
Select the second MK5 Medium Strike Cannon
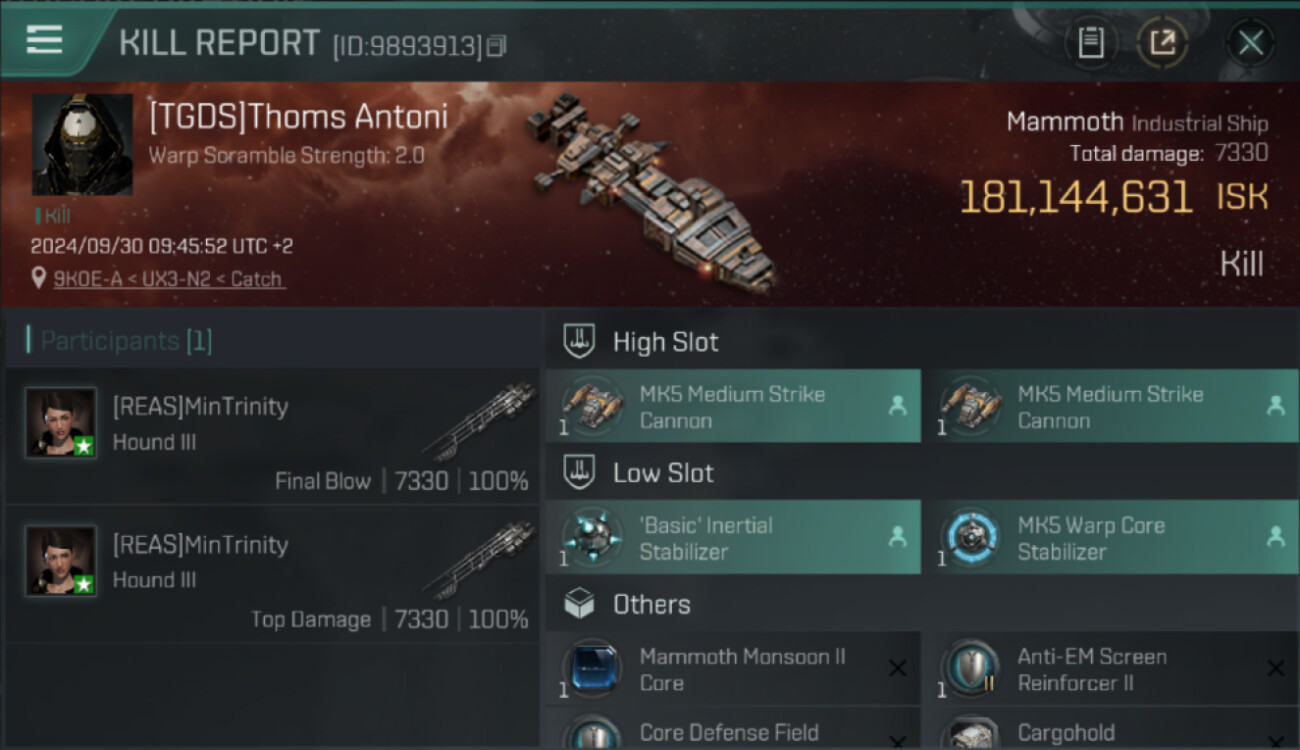(1110, 406)
